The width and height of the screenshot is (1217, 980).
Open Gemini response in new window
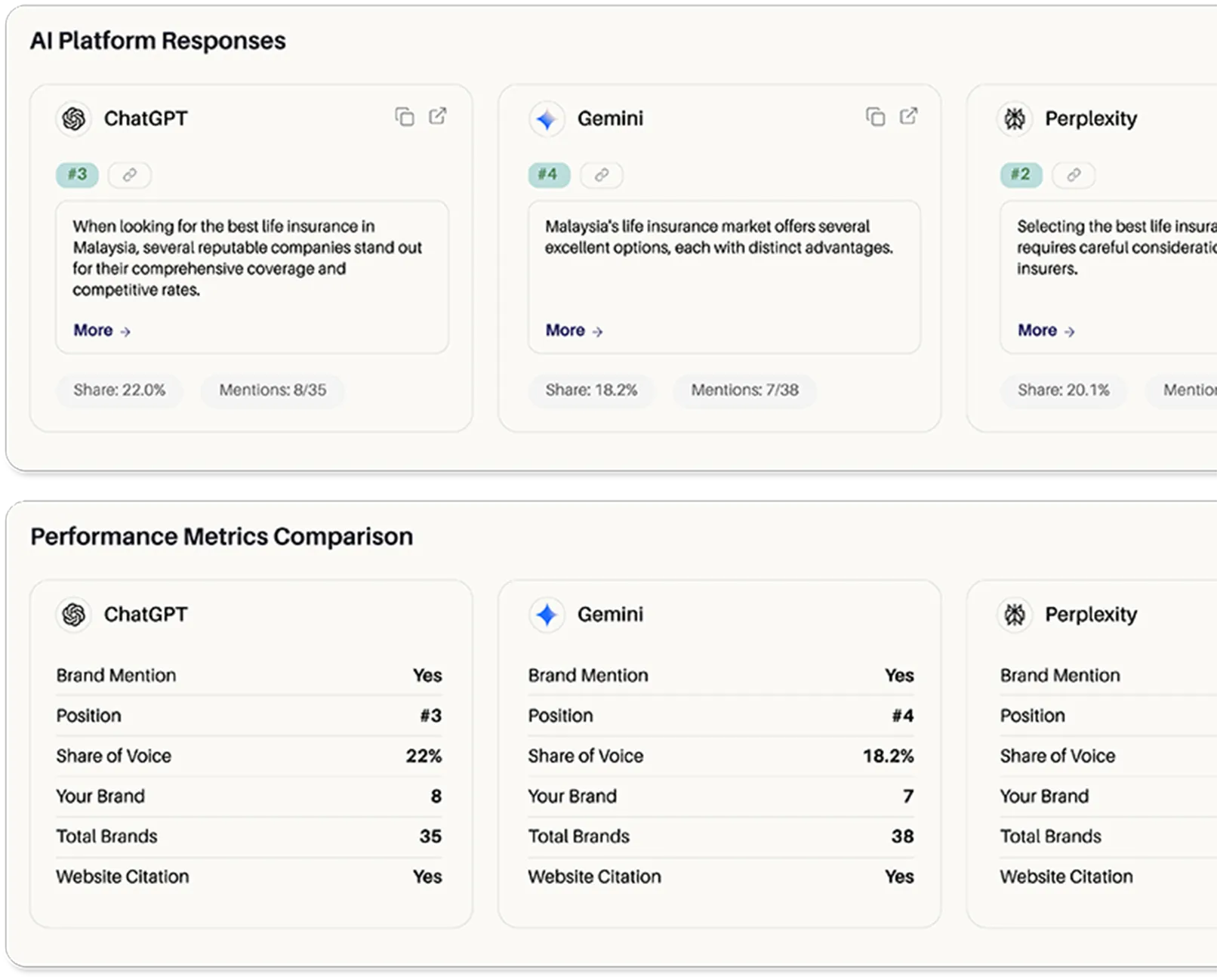point(909,116)
